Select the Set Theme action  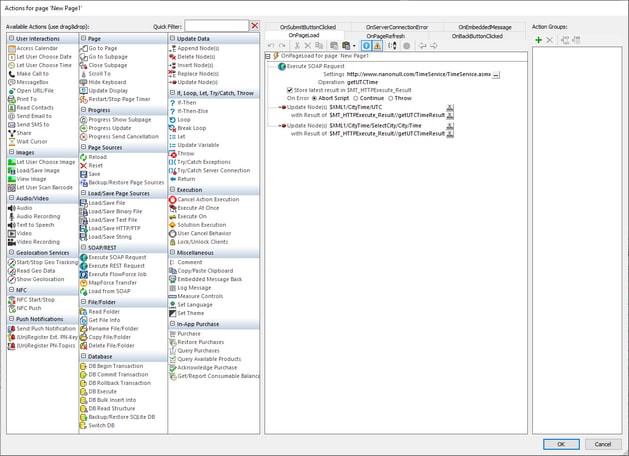187,313
